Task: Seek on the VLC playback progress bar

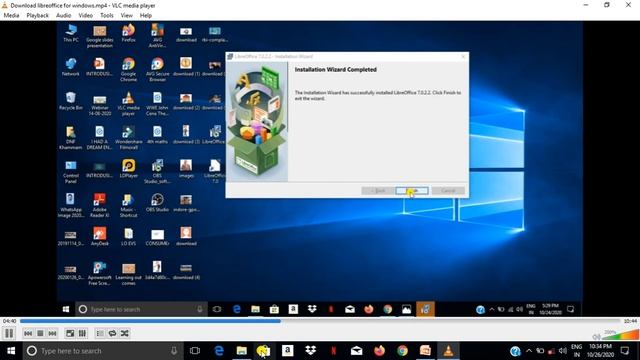Action: (320, 321)
